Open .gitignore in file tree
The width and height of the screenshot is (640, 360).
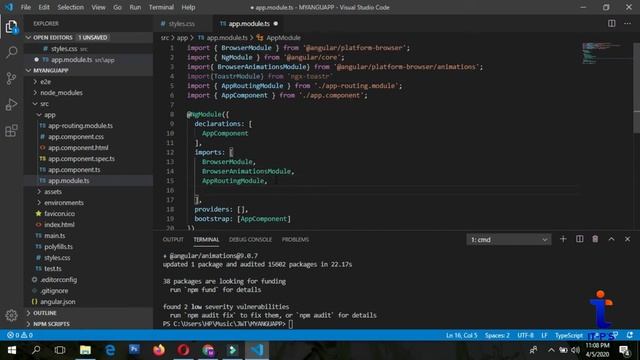(x=54, y=291)
